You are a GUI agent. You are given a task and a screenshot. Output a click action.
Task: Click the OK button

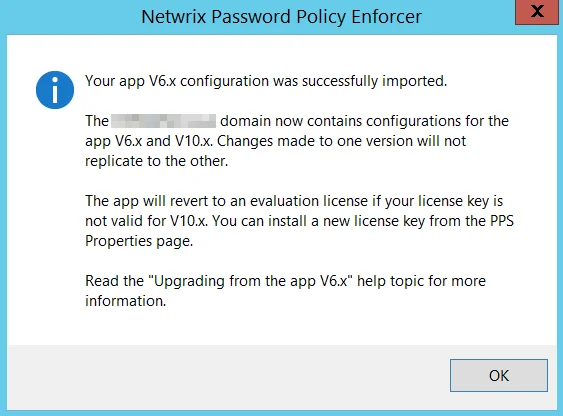point(499,375)
